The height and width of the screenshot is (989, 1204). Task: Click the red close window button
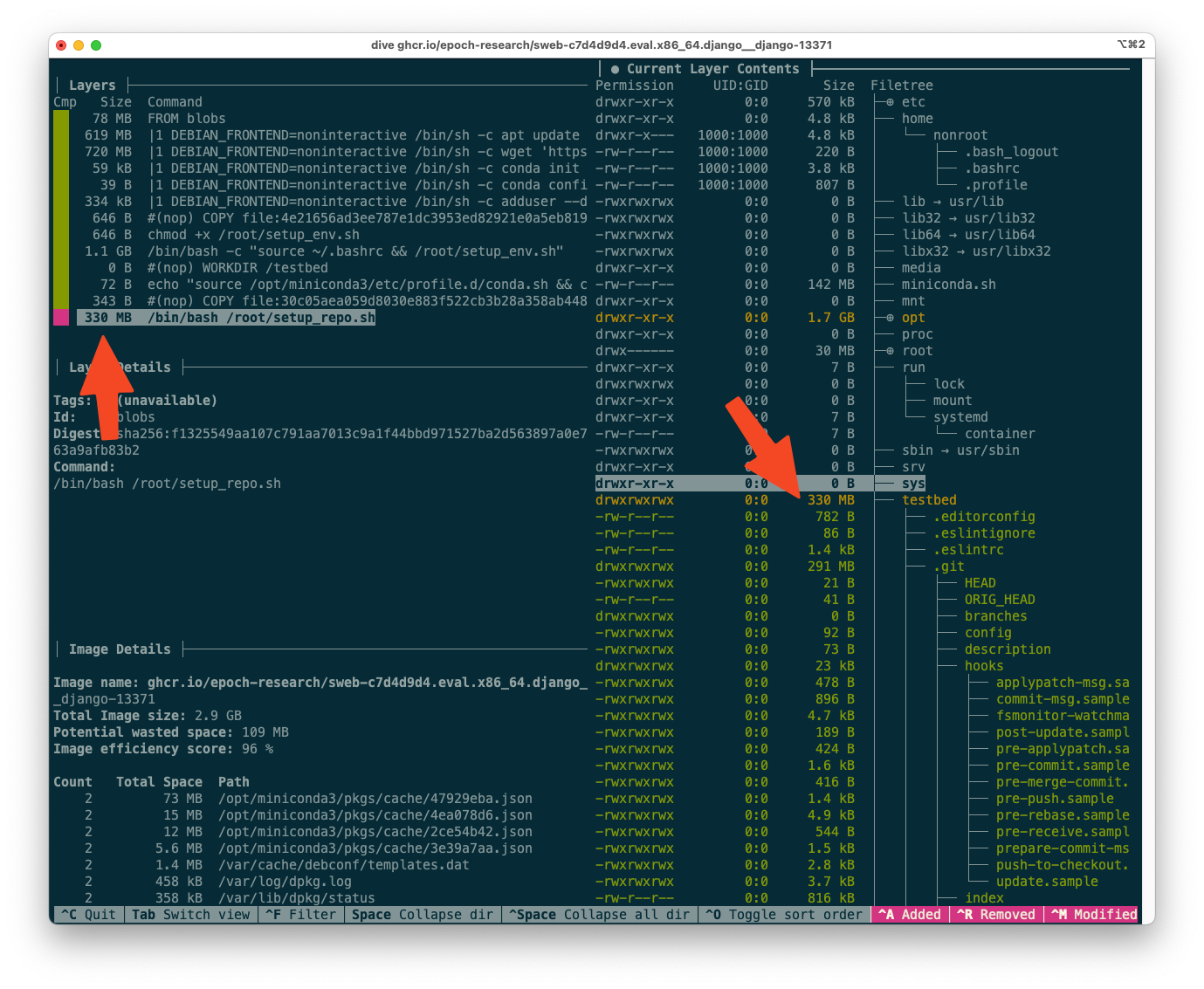61,45
